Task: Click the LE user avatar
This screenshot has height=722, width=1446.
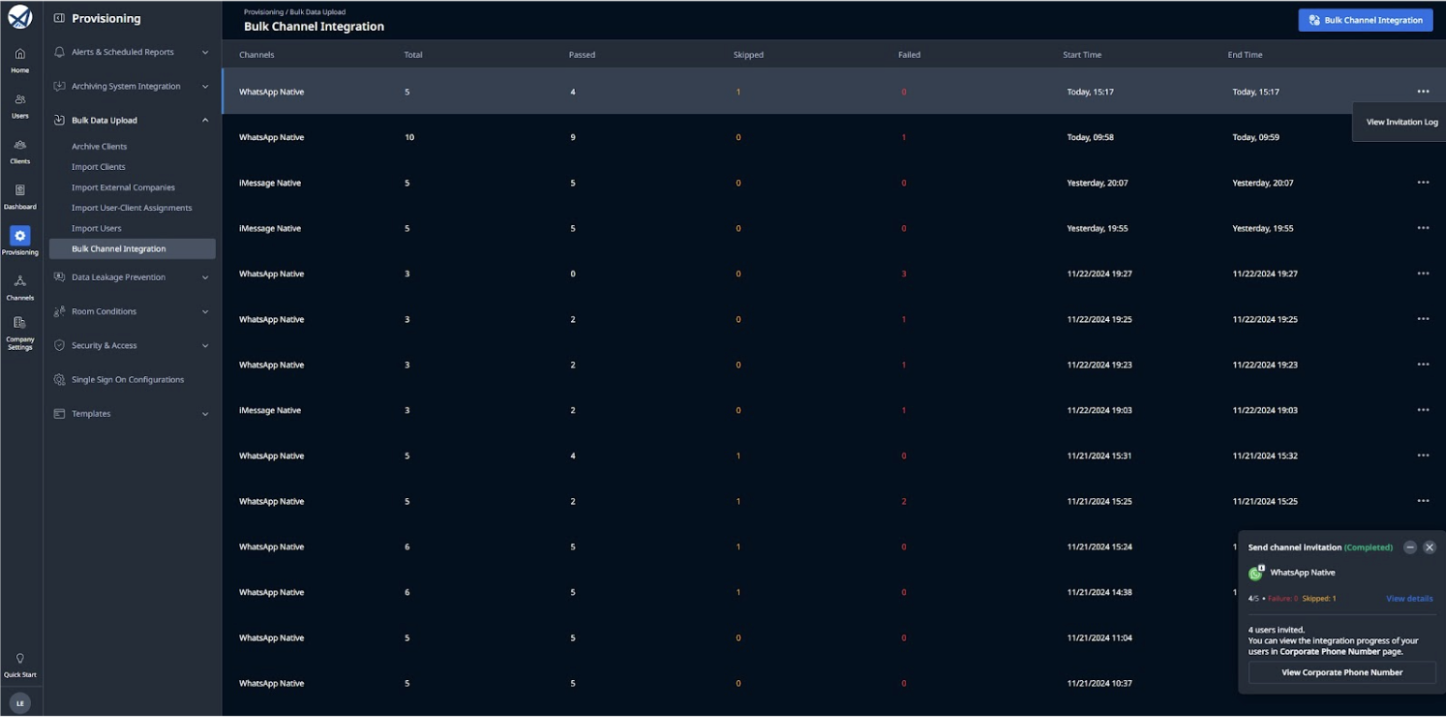Action: click(x=20, y=704)
